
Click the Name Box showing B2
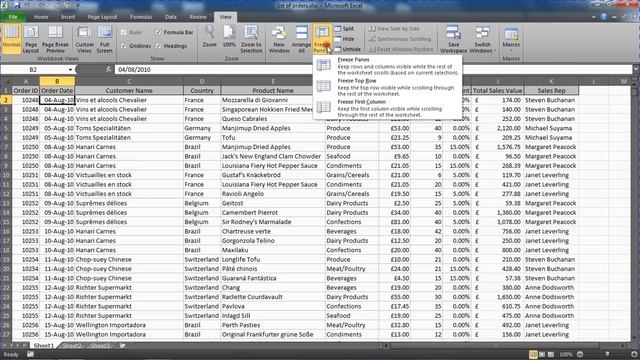(x=33, y=69)
